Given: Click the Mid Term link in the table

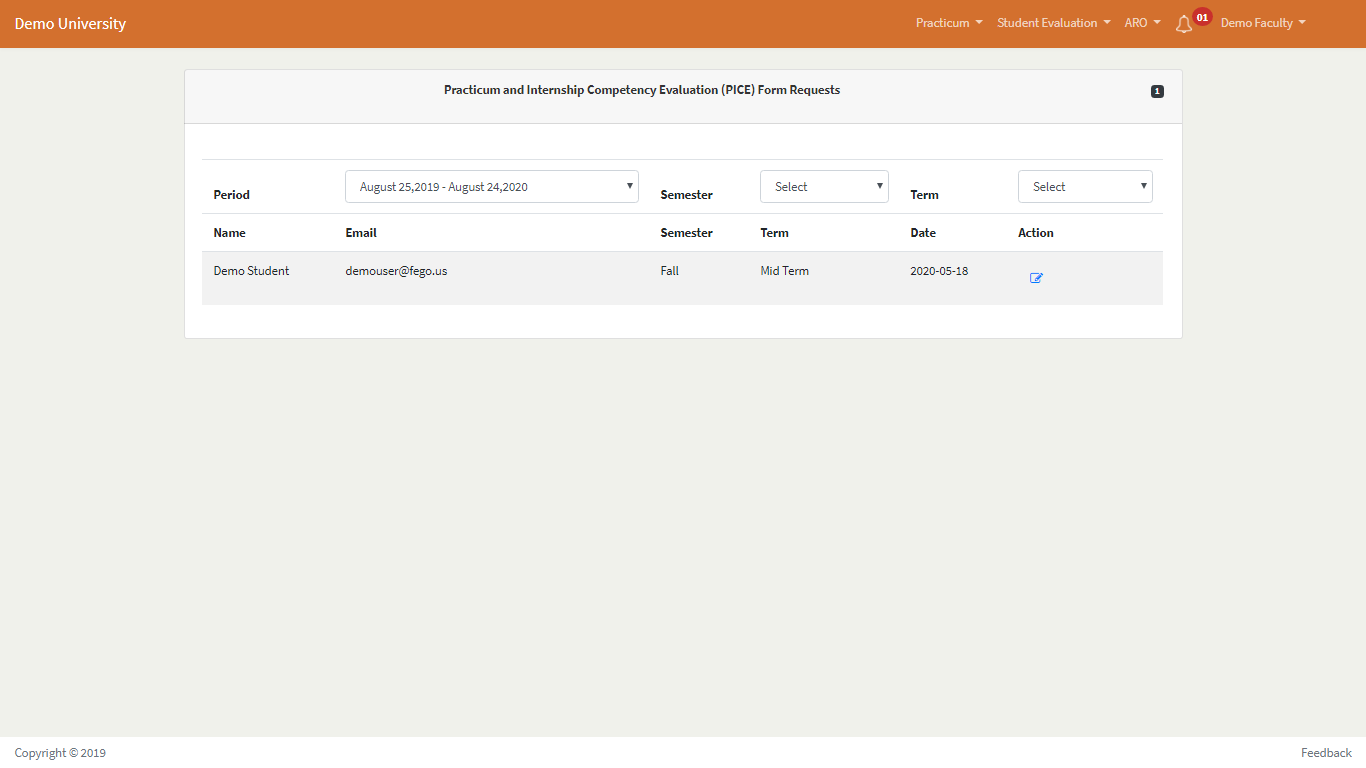Looking at the screenshot, I should click(x=784, y=270).
